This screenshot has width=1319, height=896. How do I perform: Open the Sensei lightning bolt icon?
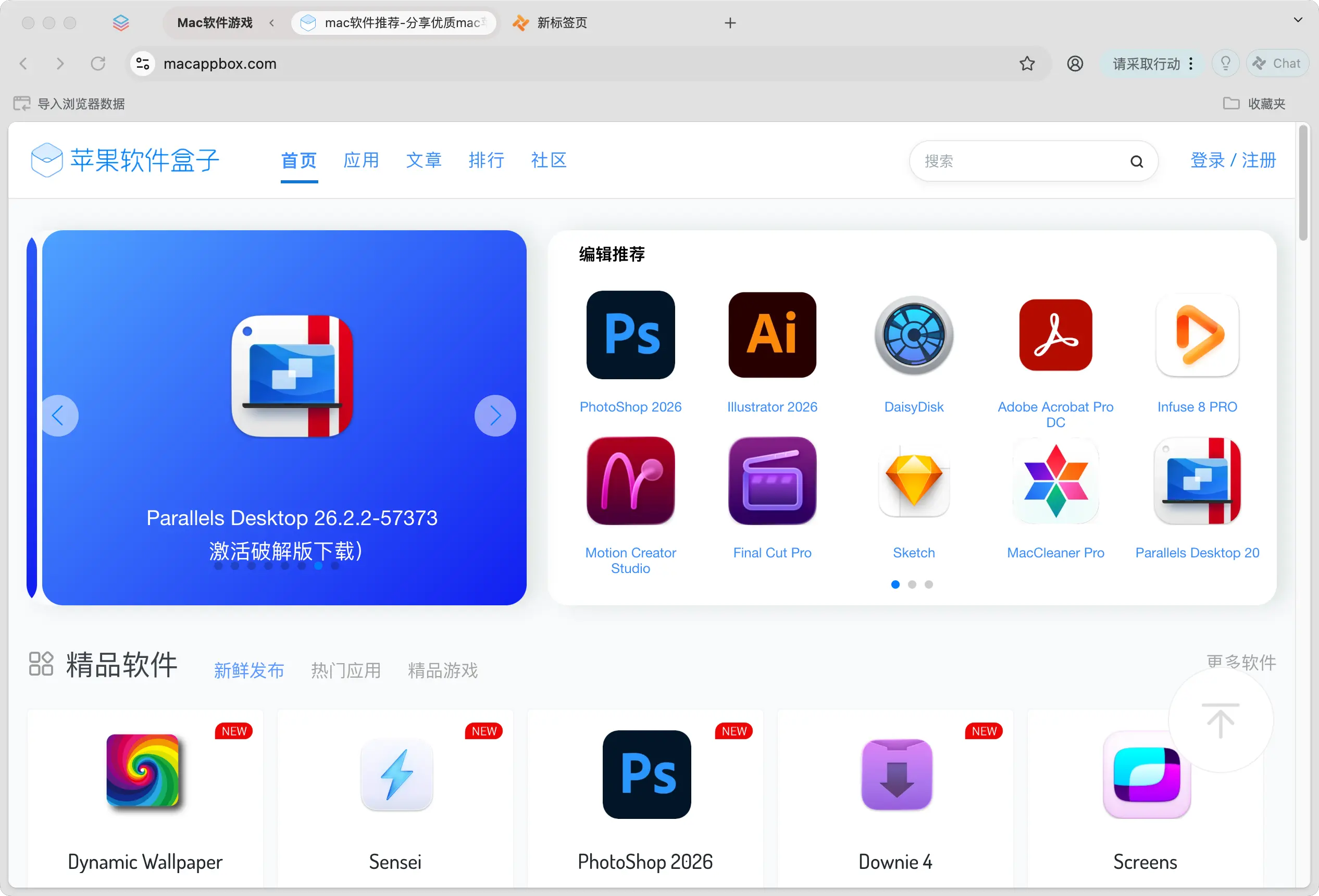click(396, 774)
